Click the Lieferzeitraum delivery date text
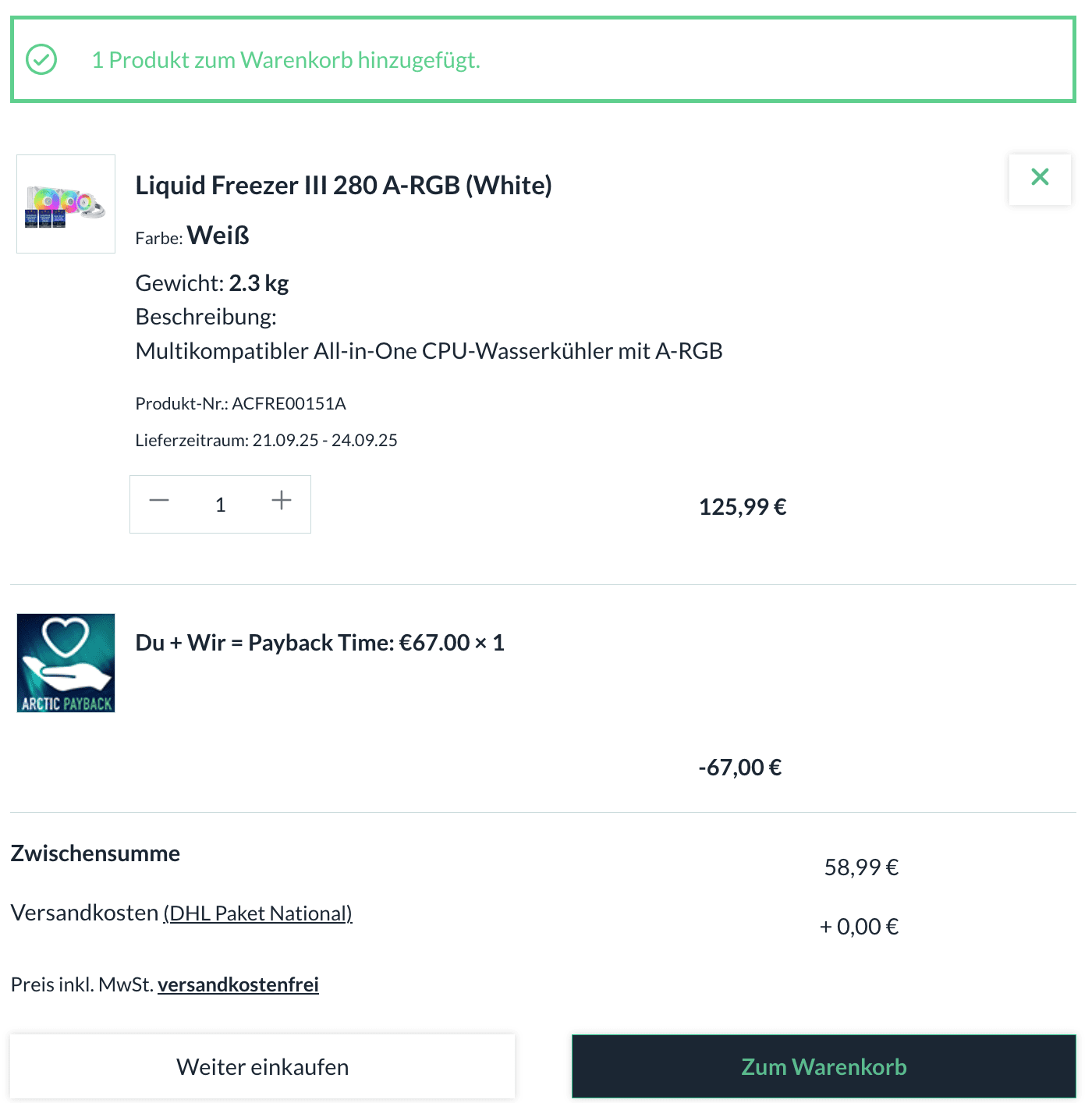The width and height of the screenshot is (1092, 1103). 266,441
